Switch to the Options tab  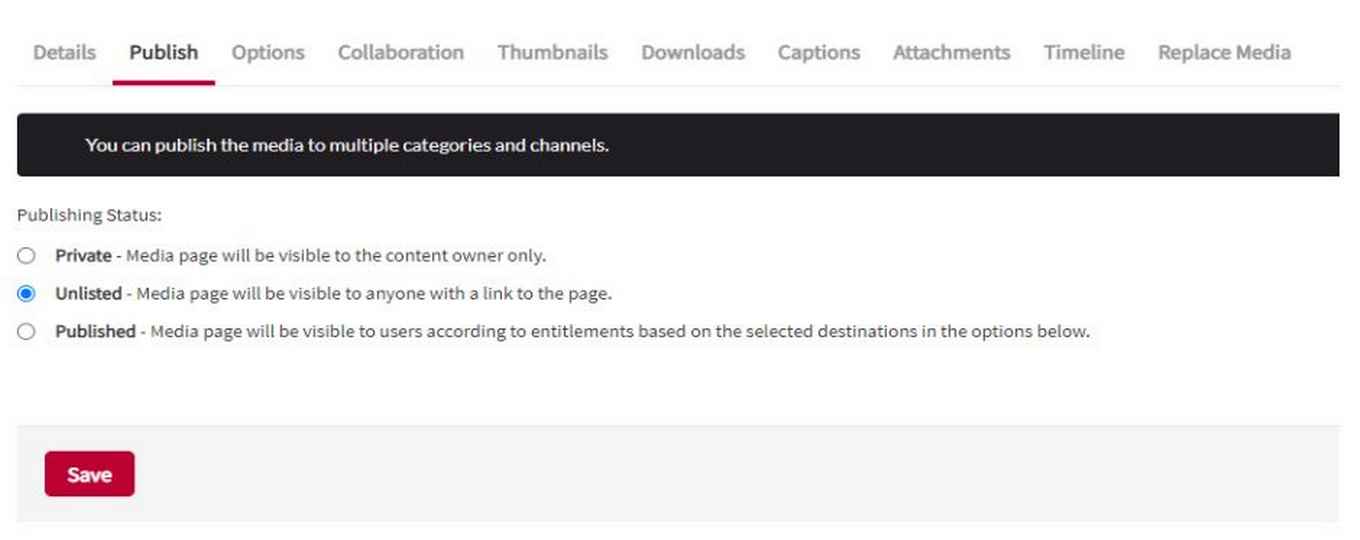pyautogui.click(x=268, y=53)
